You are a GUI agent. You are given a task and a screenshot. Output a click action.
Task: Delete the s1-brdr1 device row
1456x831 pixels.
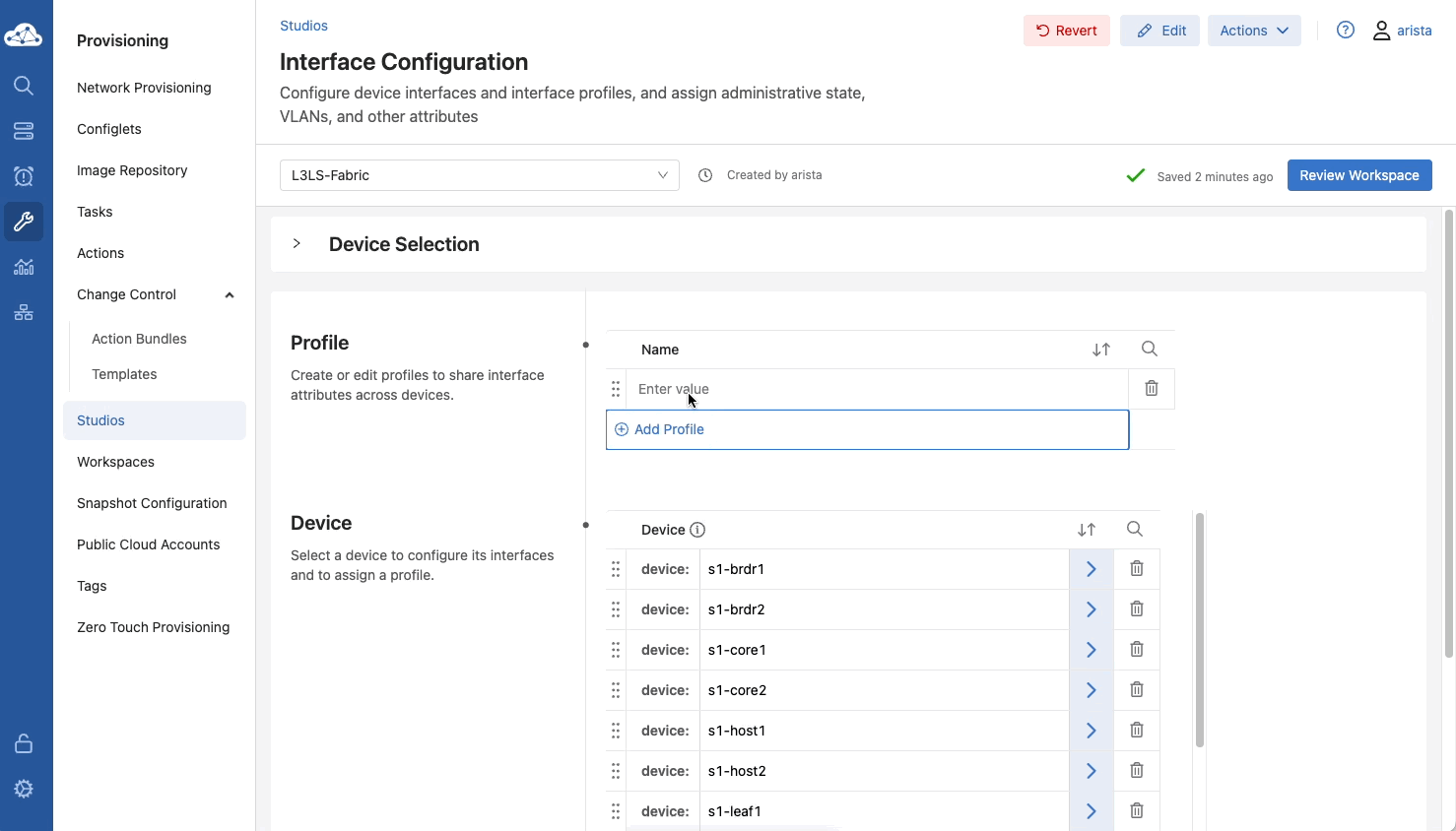pos(1136,569)
